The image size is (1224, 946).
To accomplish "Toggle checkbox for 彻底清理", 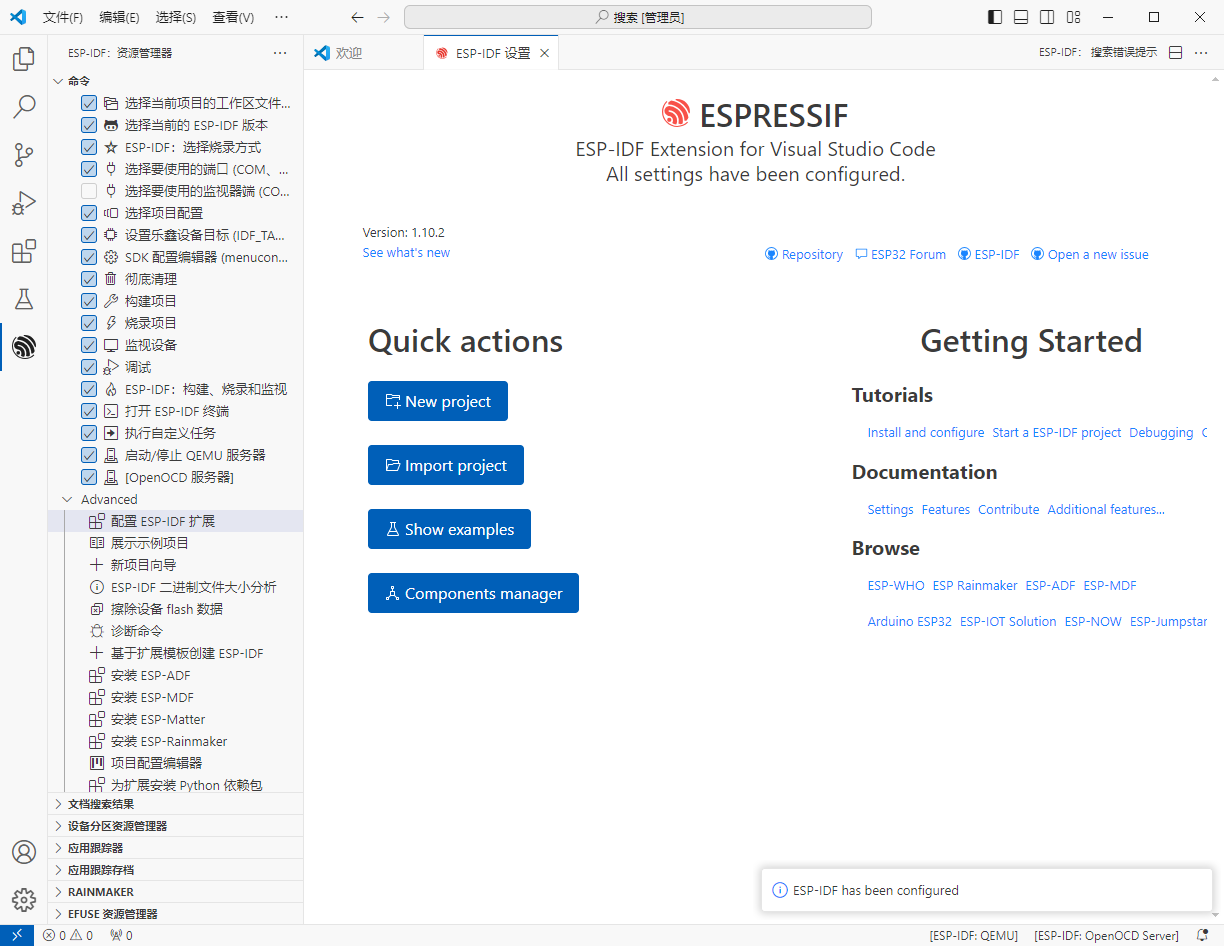I will (x=89, y=279).
